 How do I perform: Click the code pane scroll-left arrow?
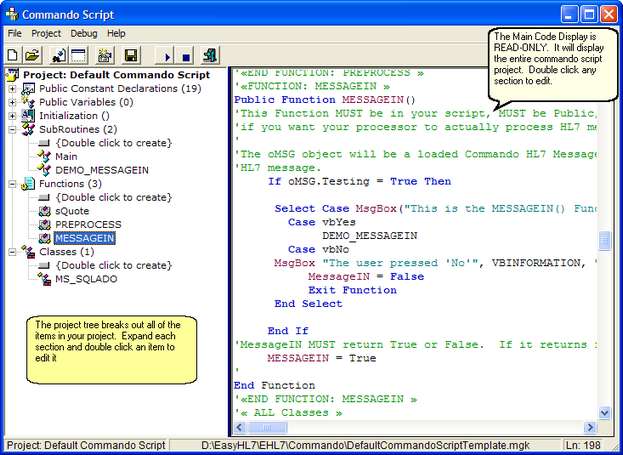[x=240, y=428]
